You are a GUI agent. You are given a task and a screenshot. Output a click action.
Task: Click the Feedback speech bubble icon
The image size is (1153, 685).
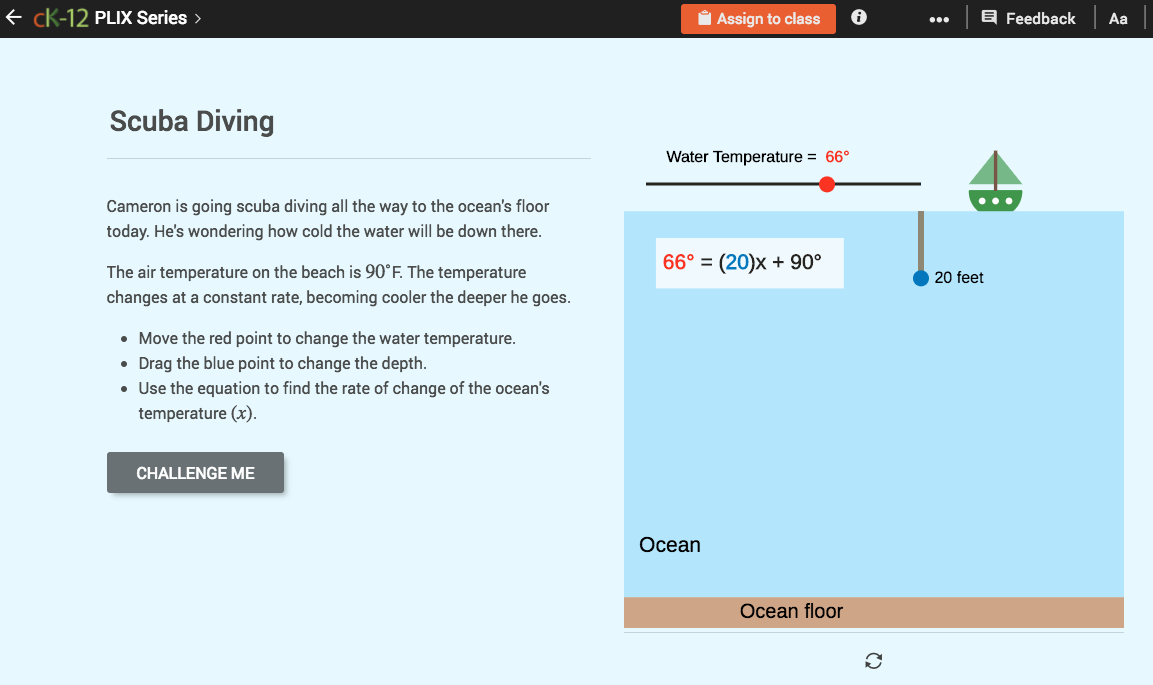988,17
